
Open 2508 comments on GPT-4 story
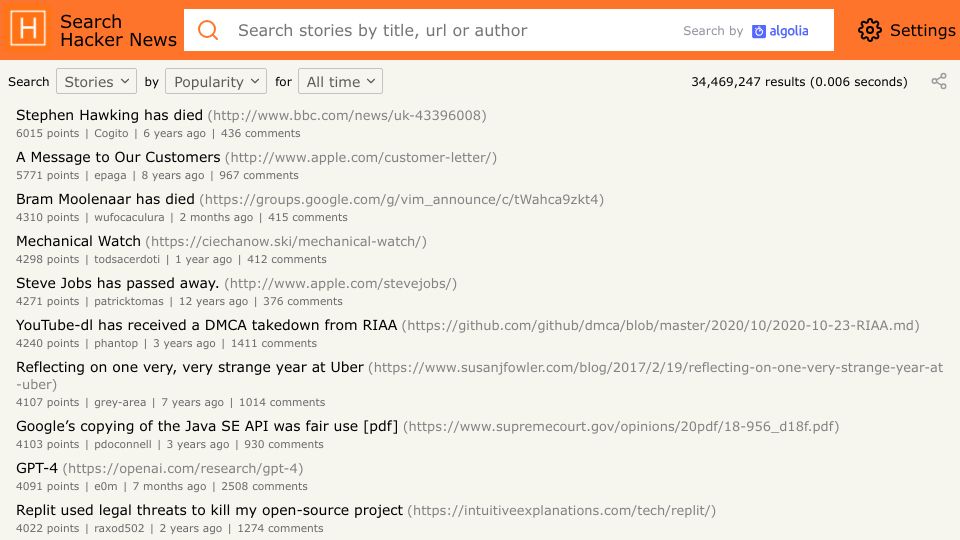264,487
